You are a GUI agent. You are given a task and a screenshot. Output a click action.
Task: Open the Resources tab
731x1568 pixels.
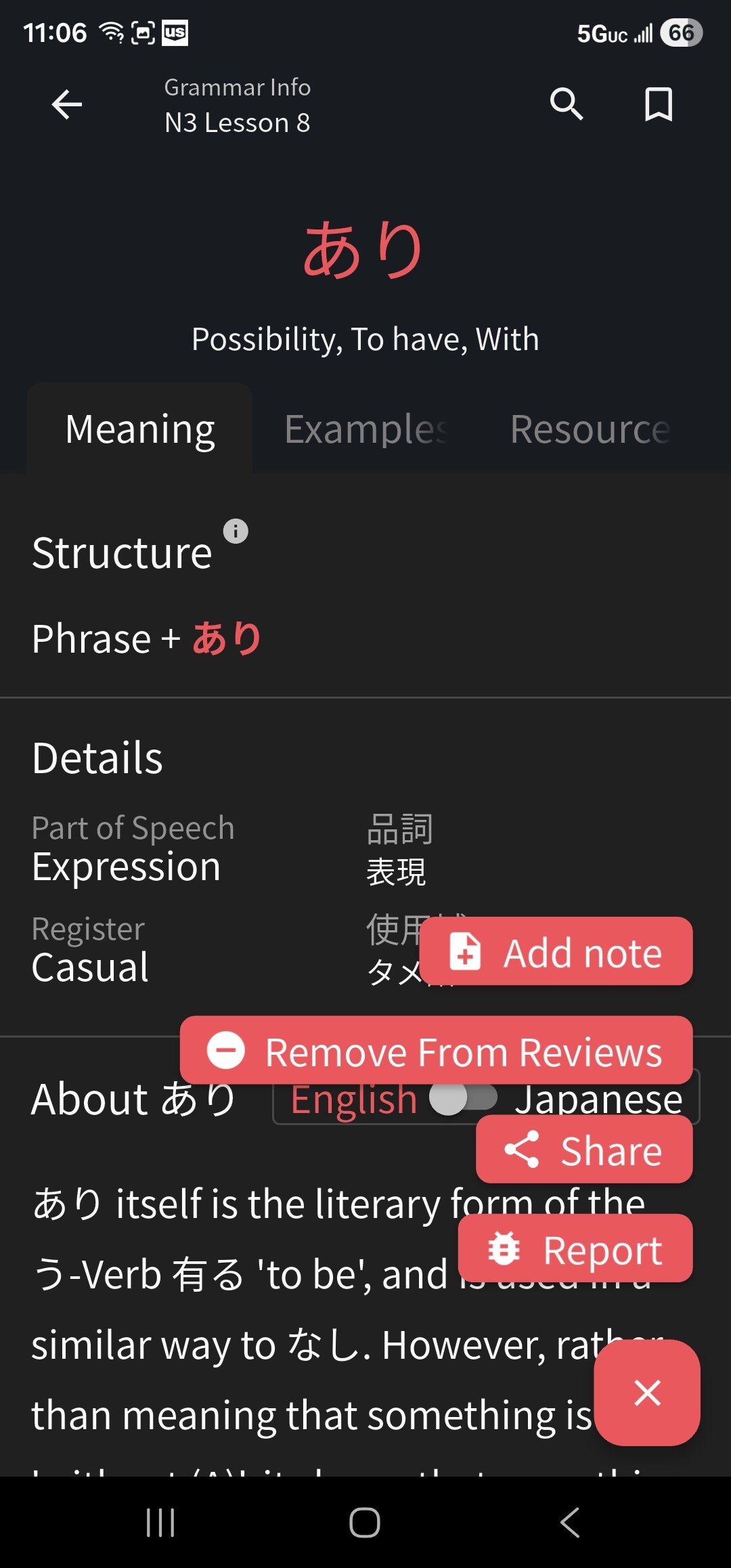[590, 429]
